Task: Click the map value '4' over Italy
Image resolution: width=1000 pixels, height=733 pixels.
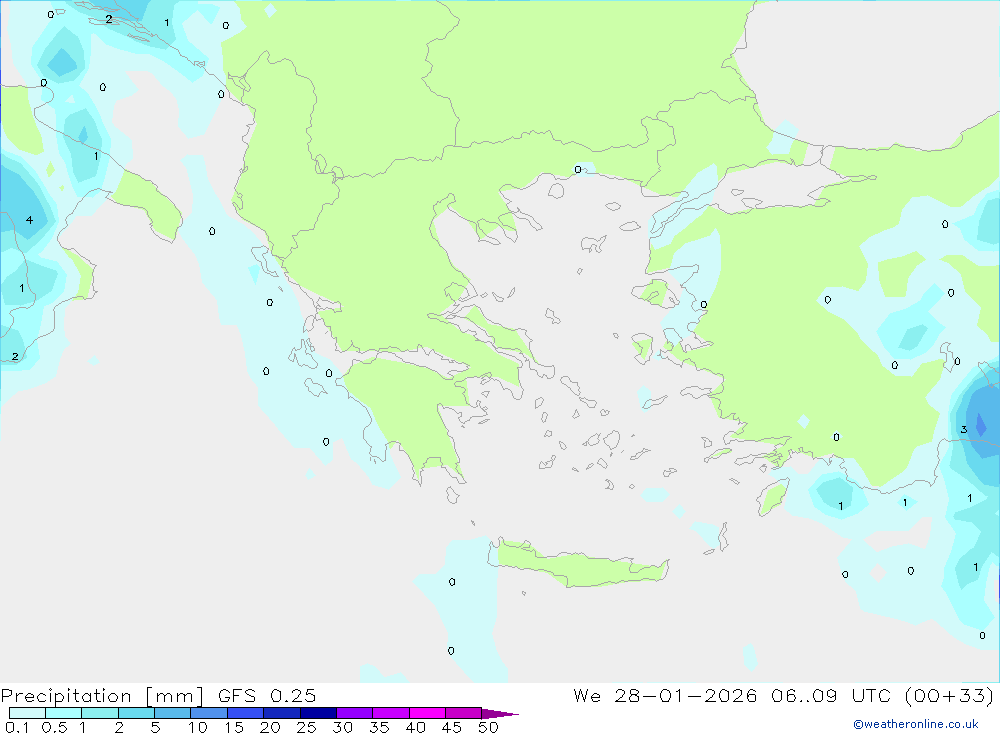Action: coord(29,220)
